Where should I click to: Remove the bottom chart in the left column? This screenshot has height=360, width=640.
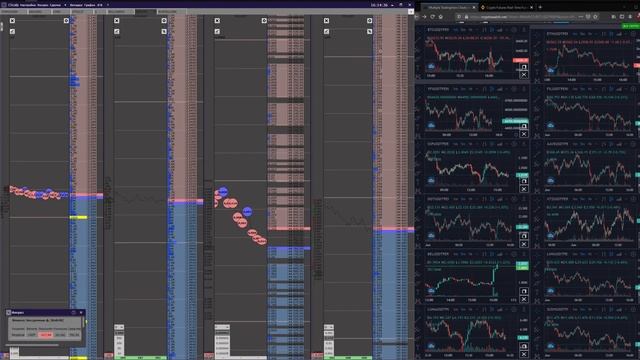[x=524, y=354]
